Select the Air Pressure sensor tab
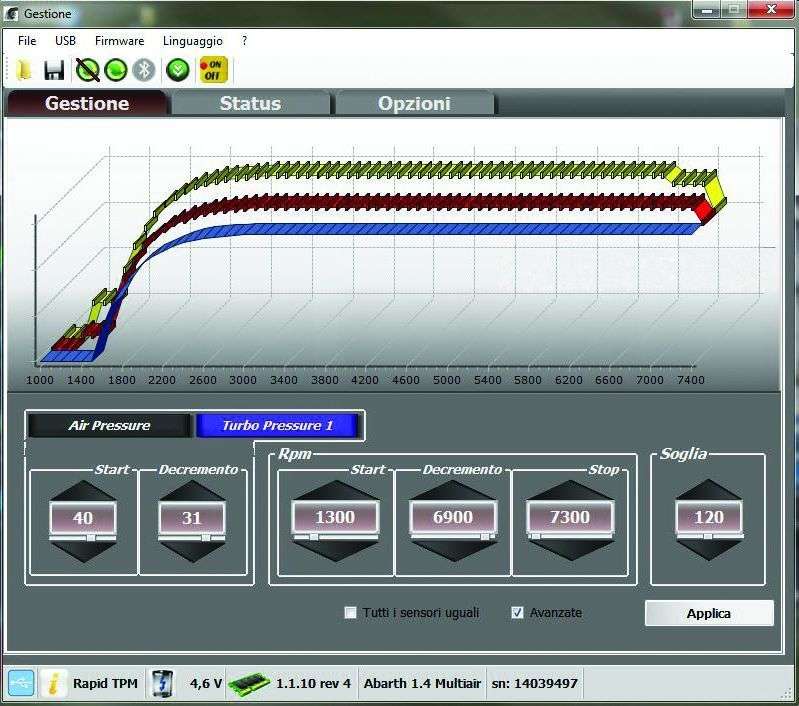799x706 pixels. coord(109,426)
